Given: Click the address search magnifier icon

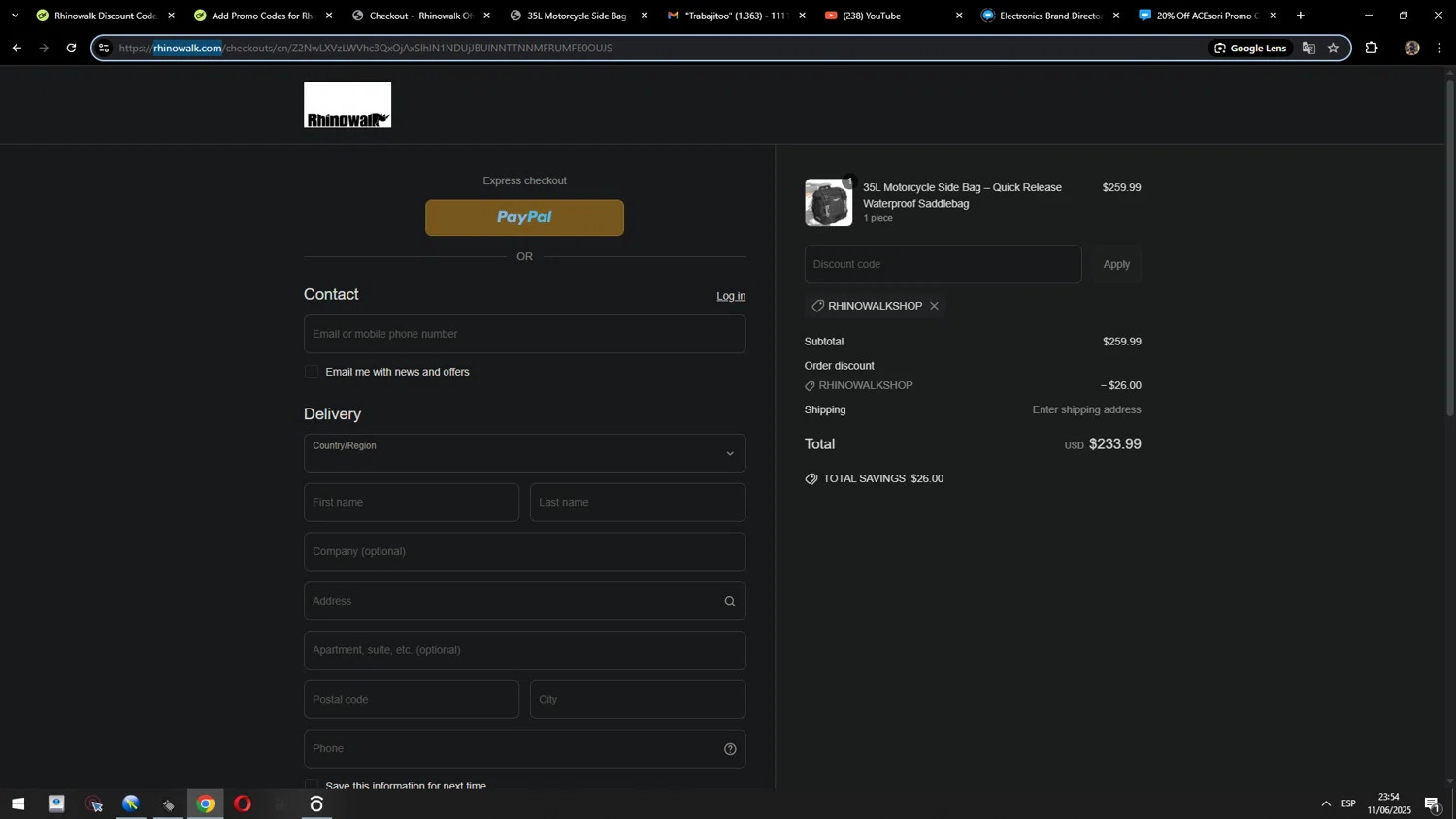Looking at the screenshot, I should [730, 602].
